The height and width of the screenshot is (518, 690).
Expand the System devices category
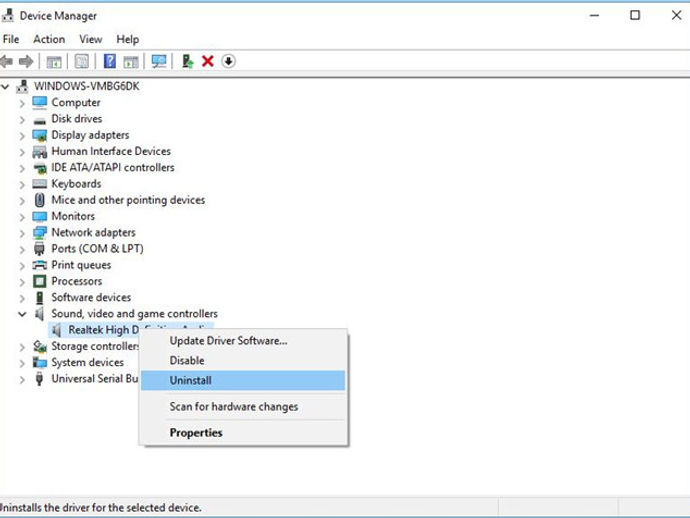click(22, 364)
